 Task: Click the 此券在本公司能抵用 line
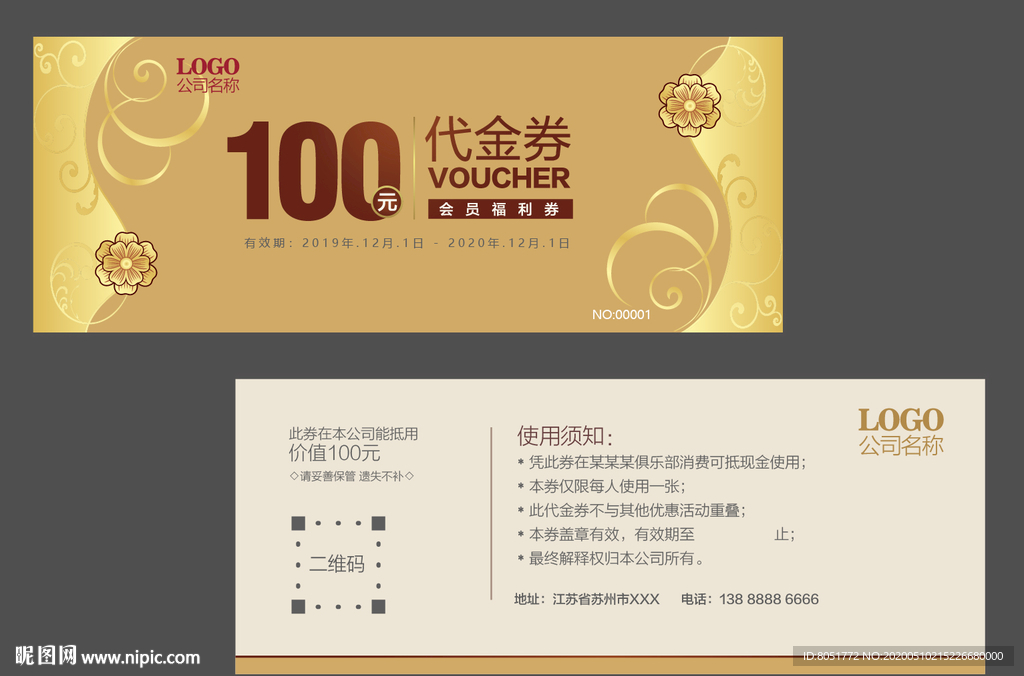point(353,434)
